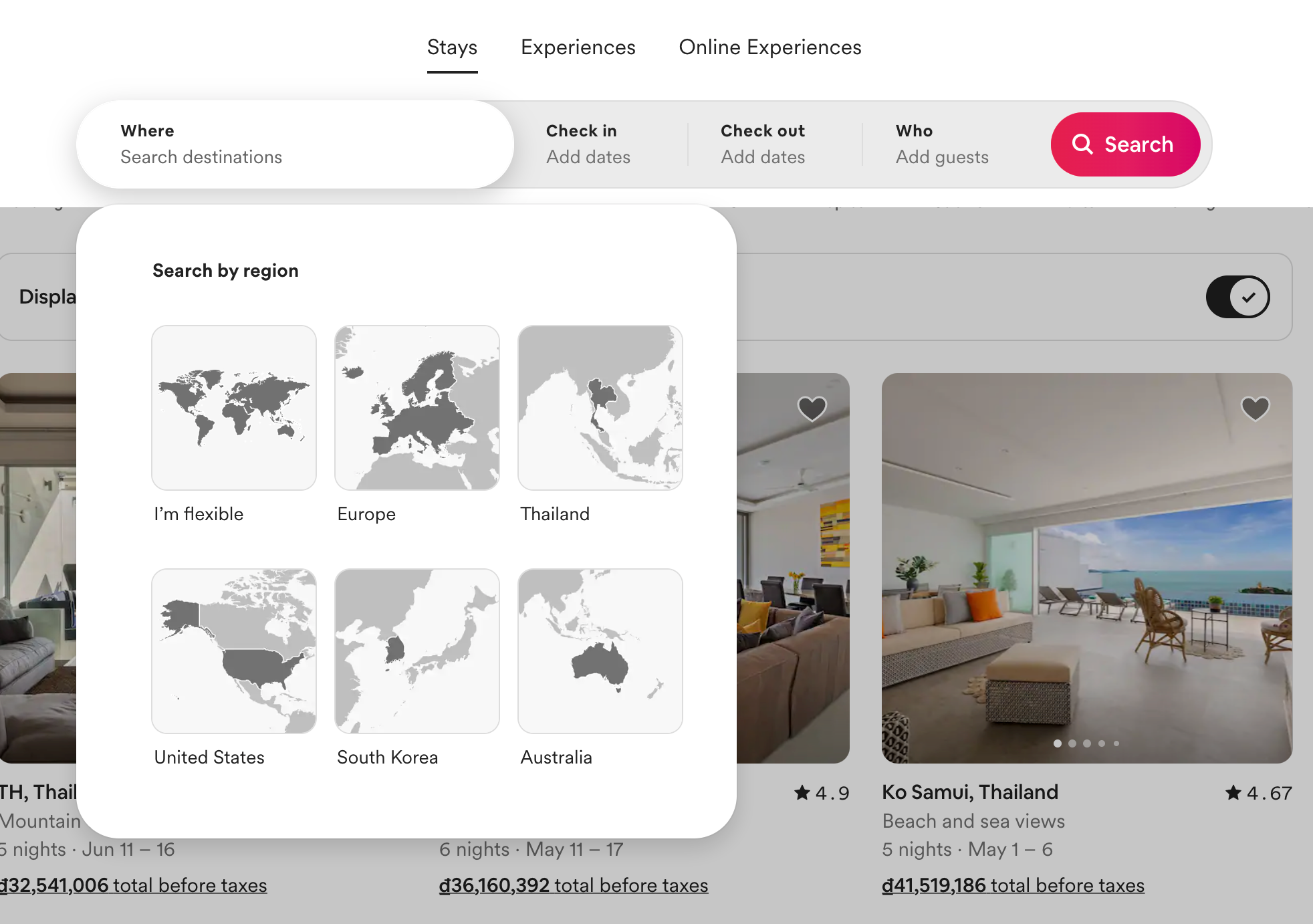Open the Who add guests selector
This screenshot has width=1313, height=924.
957,144
